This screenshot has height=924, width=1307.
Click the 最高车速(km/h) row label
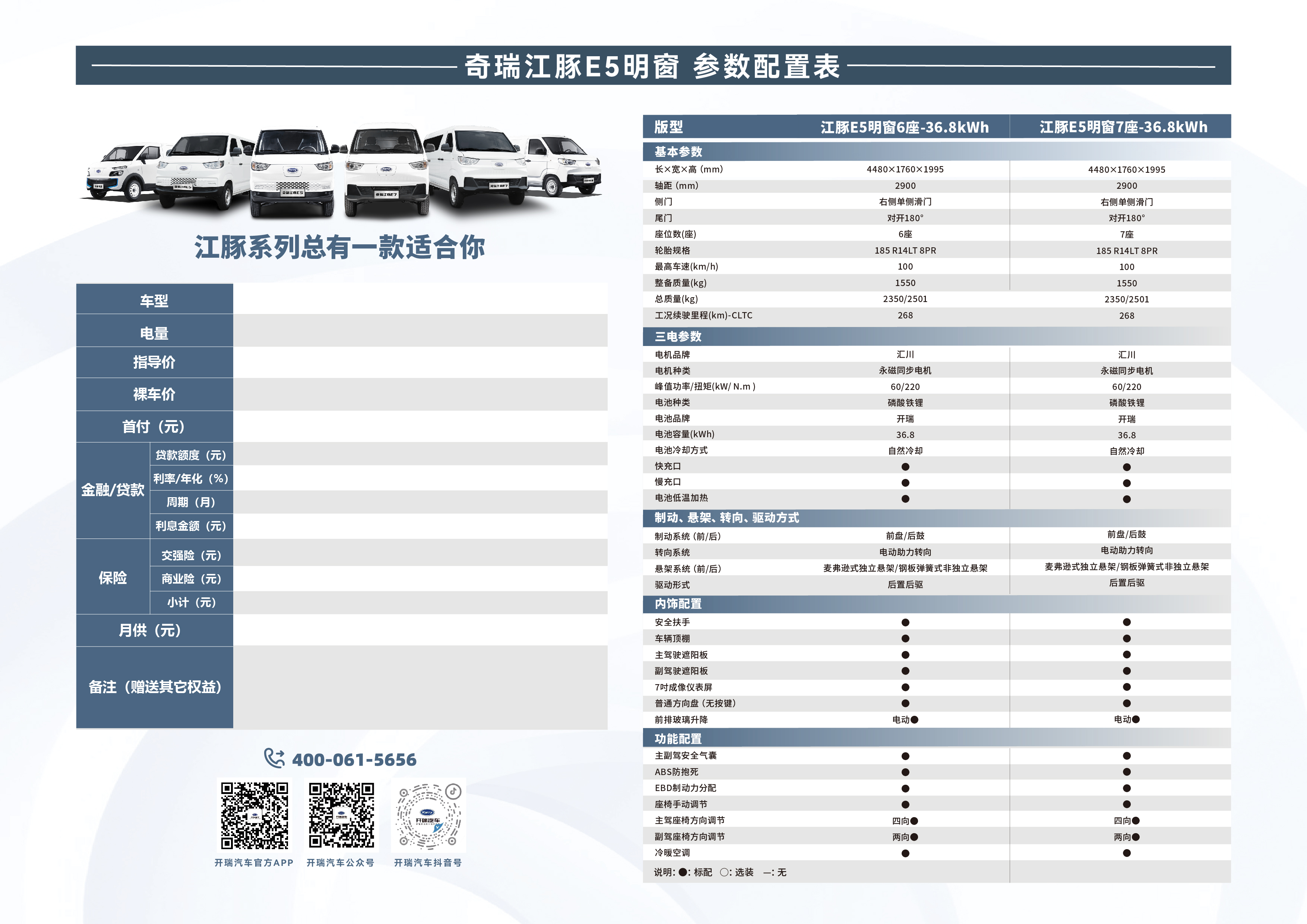(x=686, y=266)
